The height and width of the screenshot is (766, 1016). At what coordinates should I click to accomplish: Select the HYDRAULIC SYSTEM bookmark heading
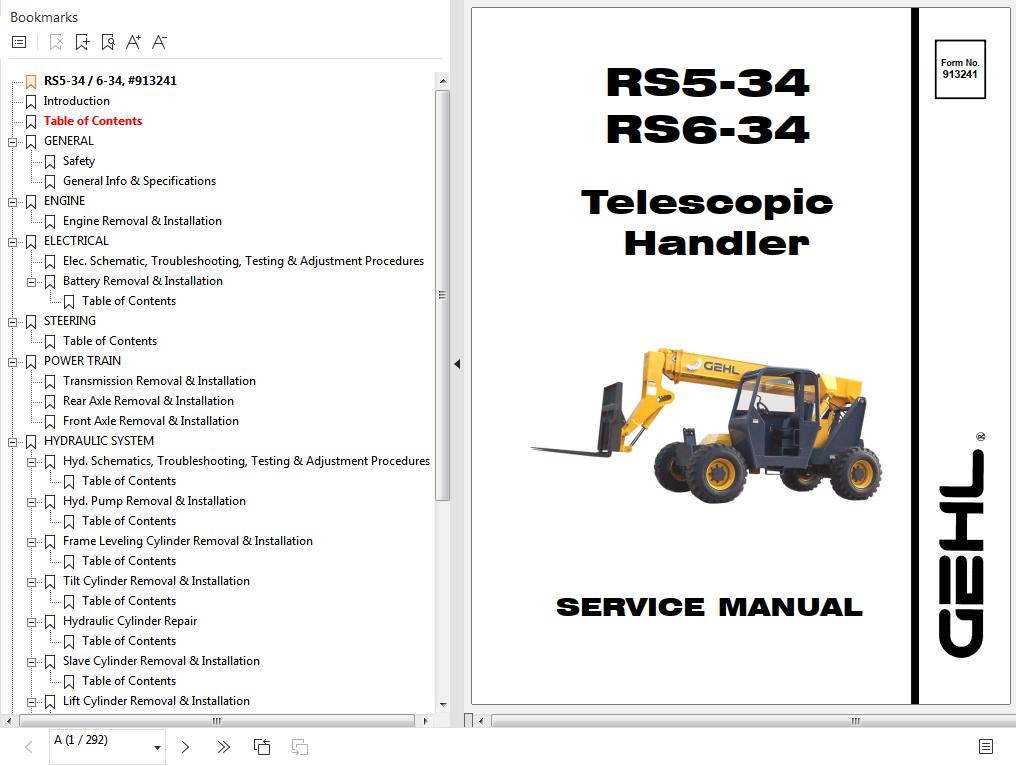(x=99, y=441)
